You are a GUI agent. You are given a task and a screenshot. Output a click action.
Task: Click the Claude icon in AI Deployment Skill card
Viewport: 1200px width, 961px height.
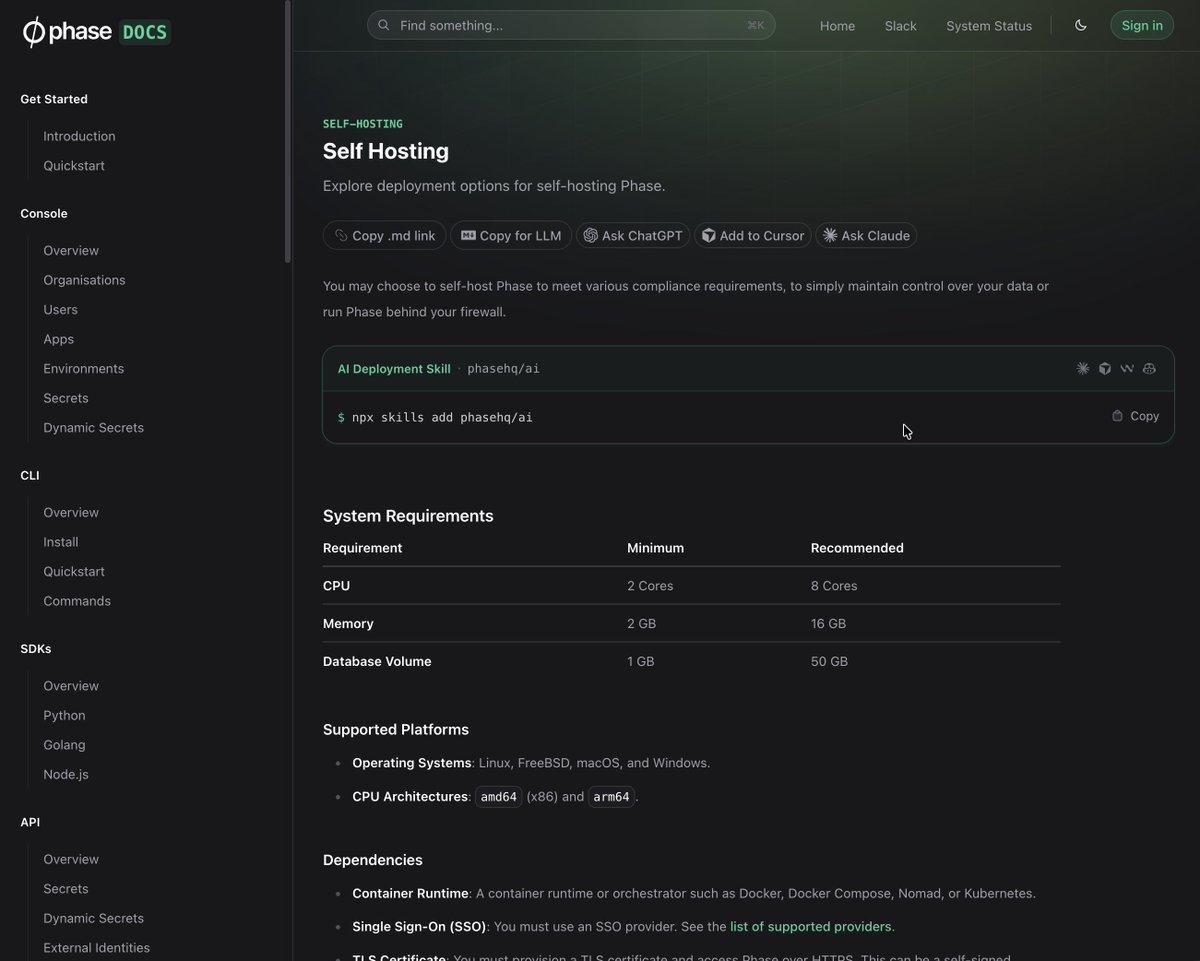1083,368
